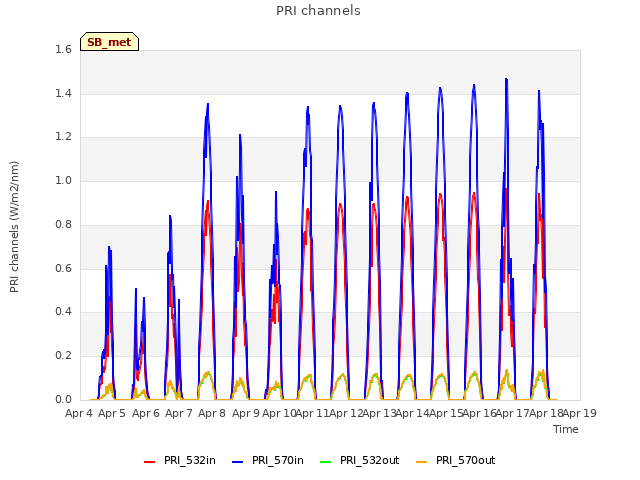Click the SB_met label box
Screen dimensions: 640x480
(109, 42)
